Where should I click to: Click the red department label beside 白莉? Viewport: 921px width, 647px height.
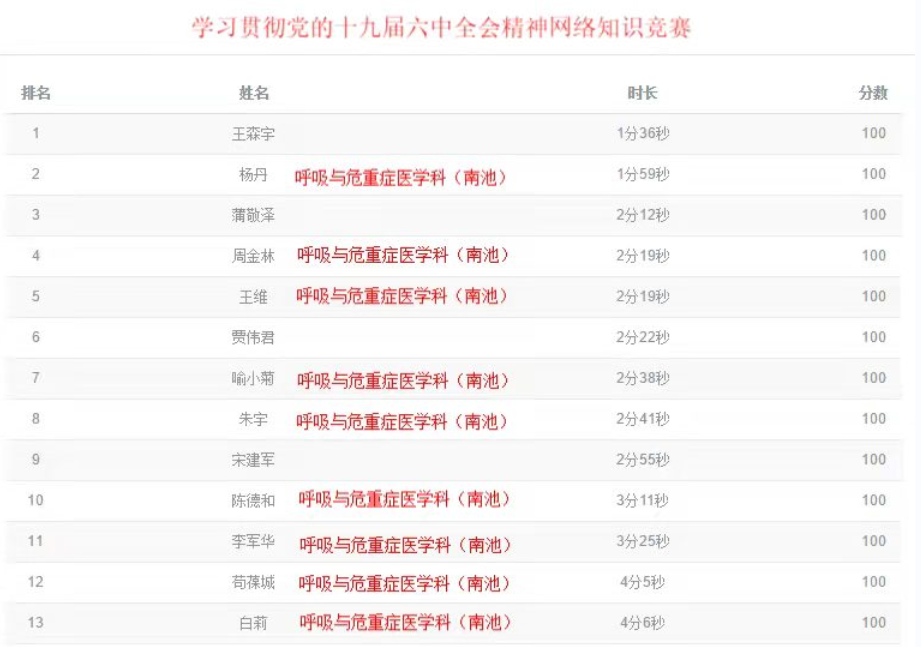(x=405, y=622)
